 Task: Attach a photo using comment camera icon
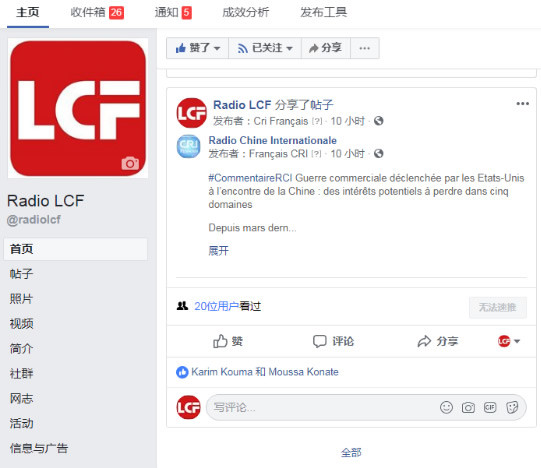click(468, 408)
